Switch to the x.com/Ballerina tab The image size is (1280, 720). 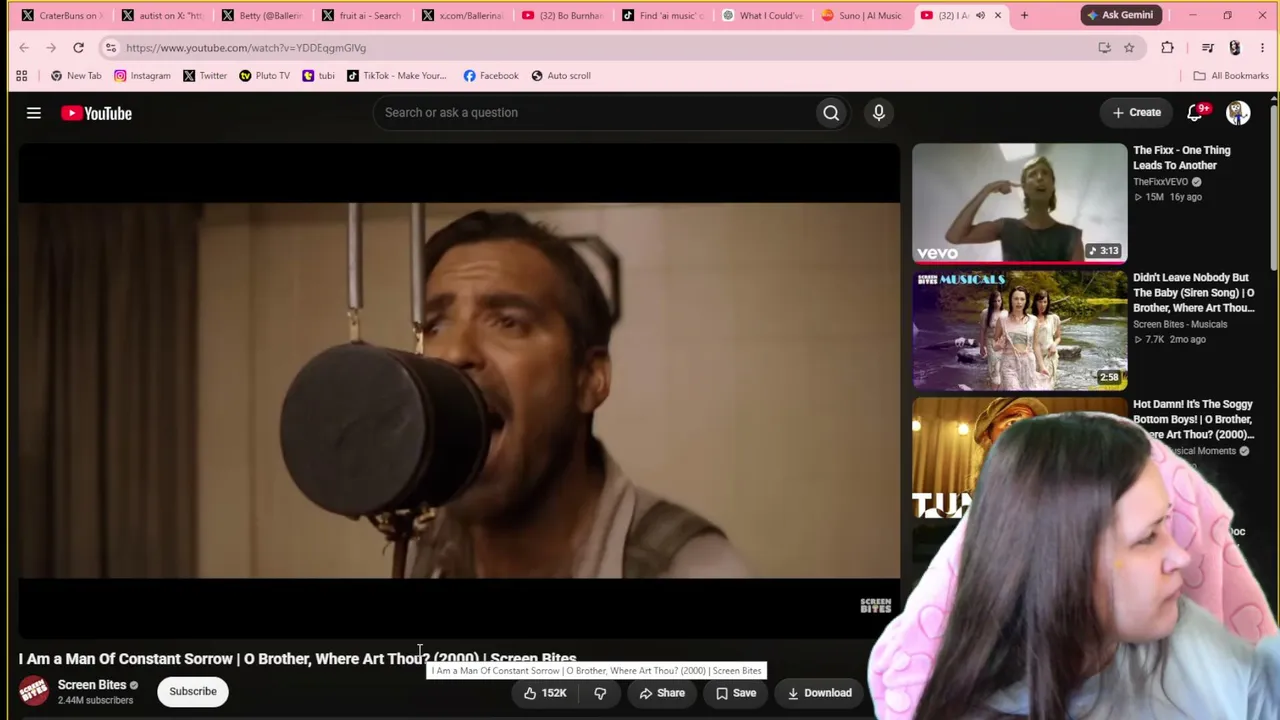click(x=462, y=15)
